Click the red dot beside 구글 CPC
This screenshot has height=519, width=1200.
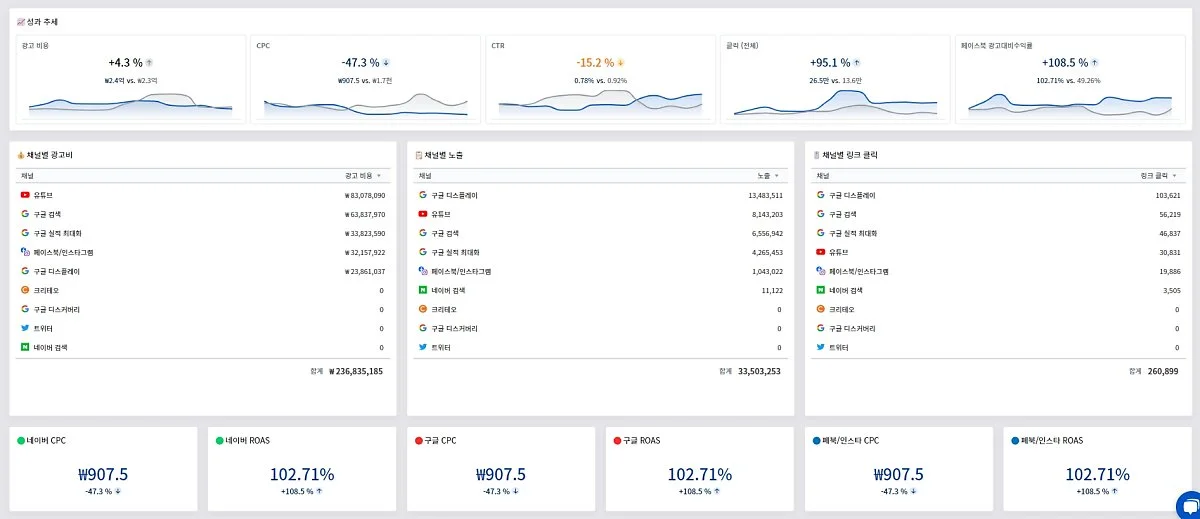(x=418, y=441)
